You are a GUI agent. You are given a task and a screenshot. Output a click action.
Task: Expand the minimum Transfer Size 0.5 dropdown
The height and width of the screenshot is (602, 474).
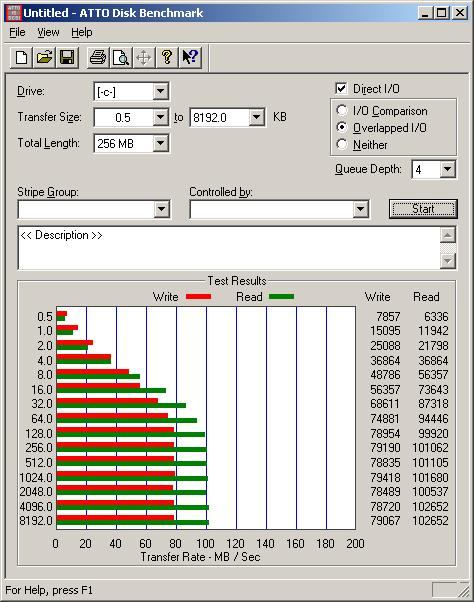pyautogui.click(x=160, y=117)
